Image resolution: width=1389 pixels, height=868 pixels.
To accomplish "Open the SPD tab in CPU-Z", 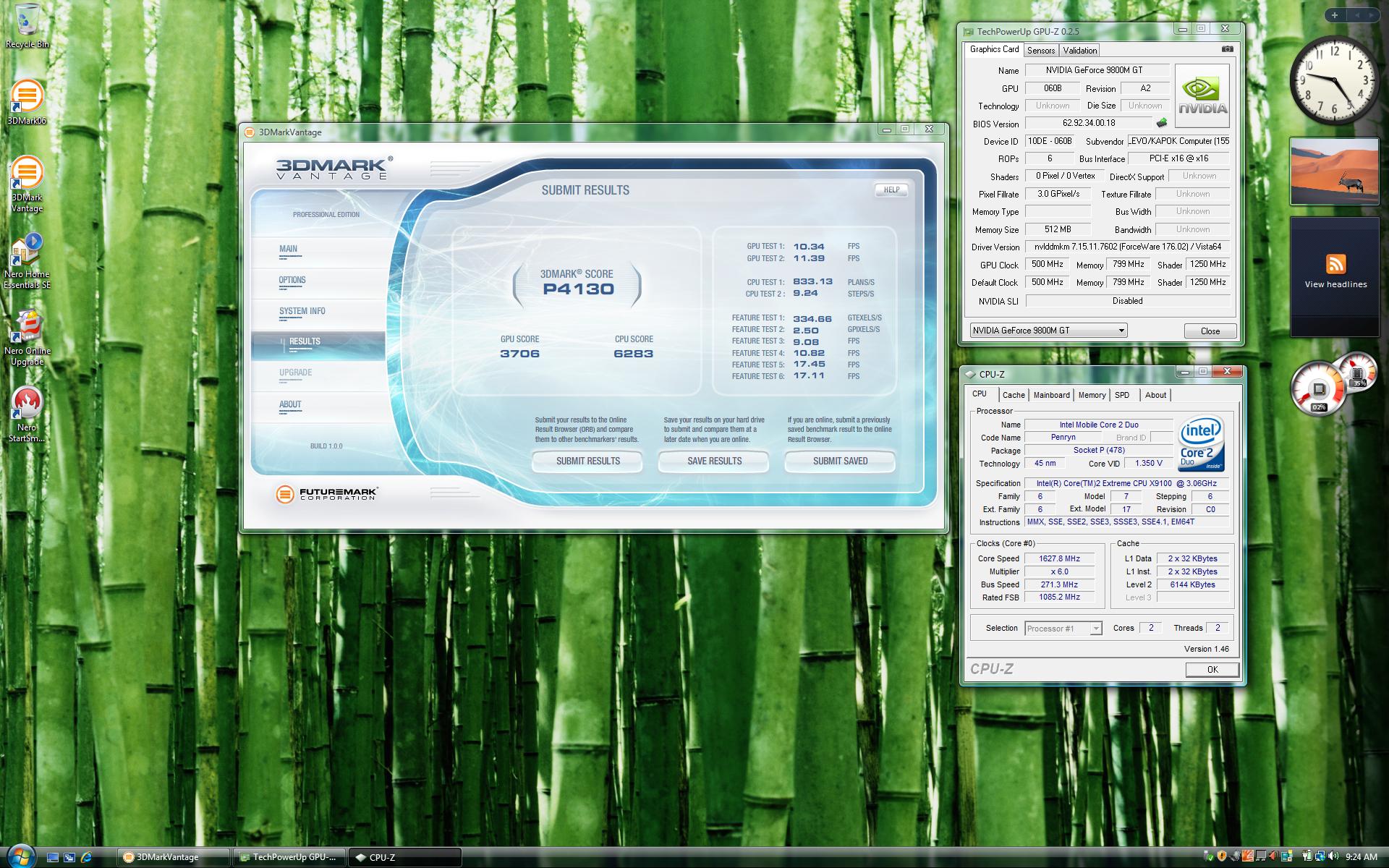I will click(x=1122, y=395).
